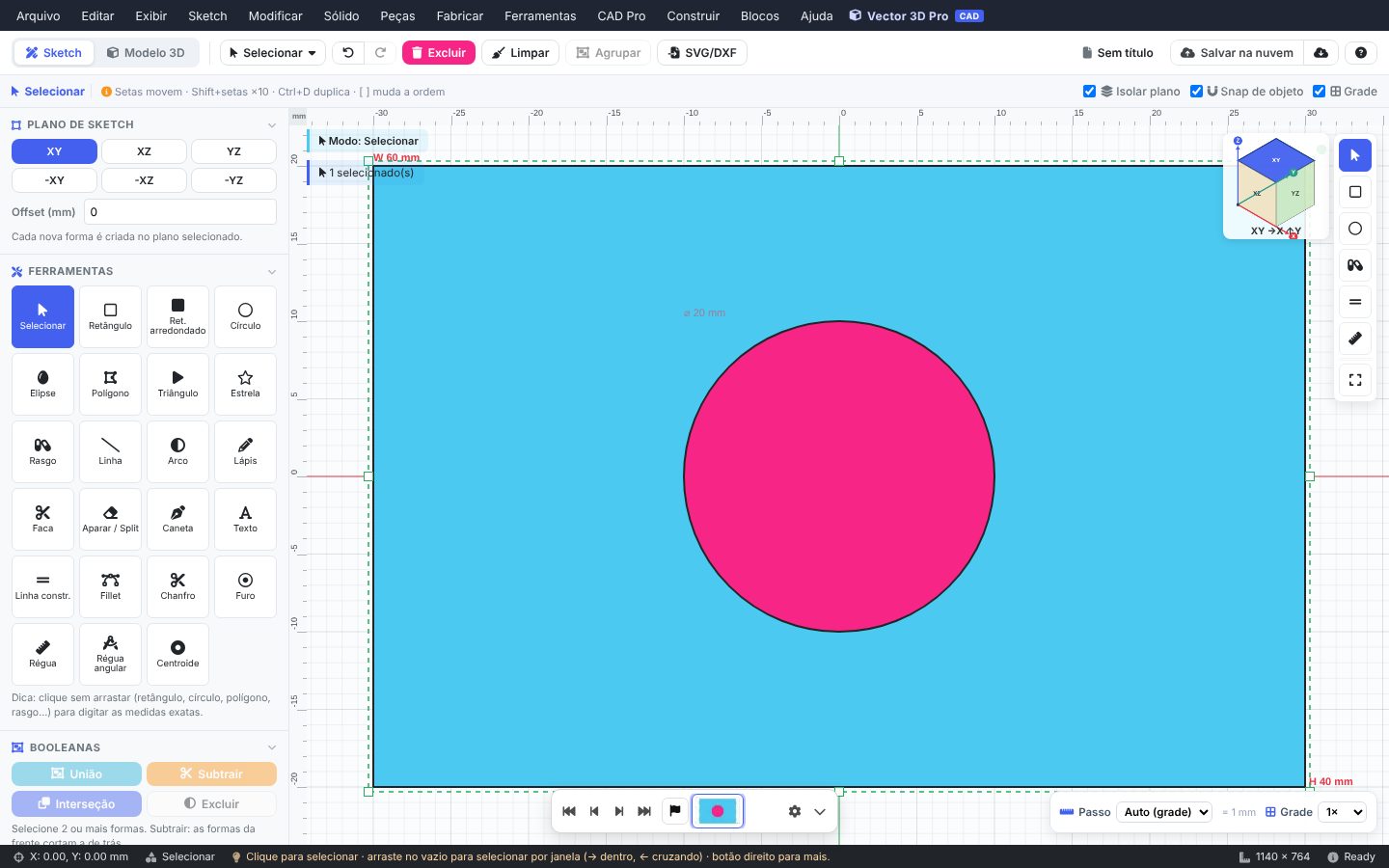This screenshot has width=1389, height=868.
Task: Click the Excluir button in toolbar
Action: click(x=439, y=53)
